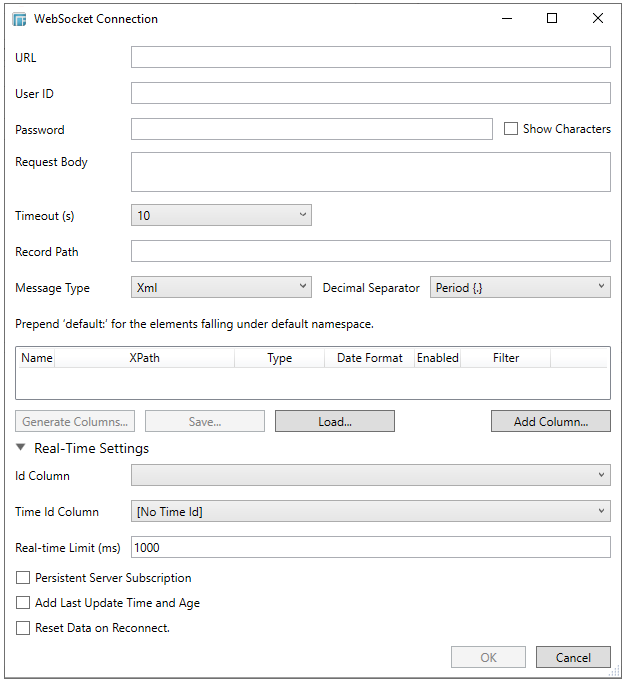
Task: Focus the Request Body text area
Action: (370, 171)
